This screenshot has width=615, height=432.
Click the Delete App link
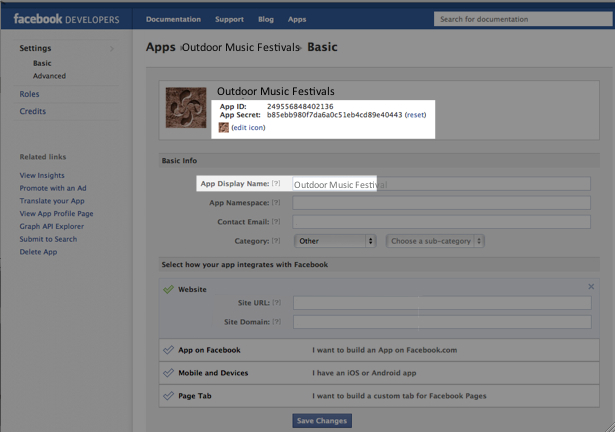(x=38, y=252)
